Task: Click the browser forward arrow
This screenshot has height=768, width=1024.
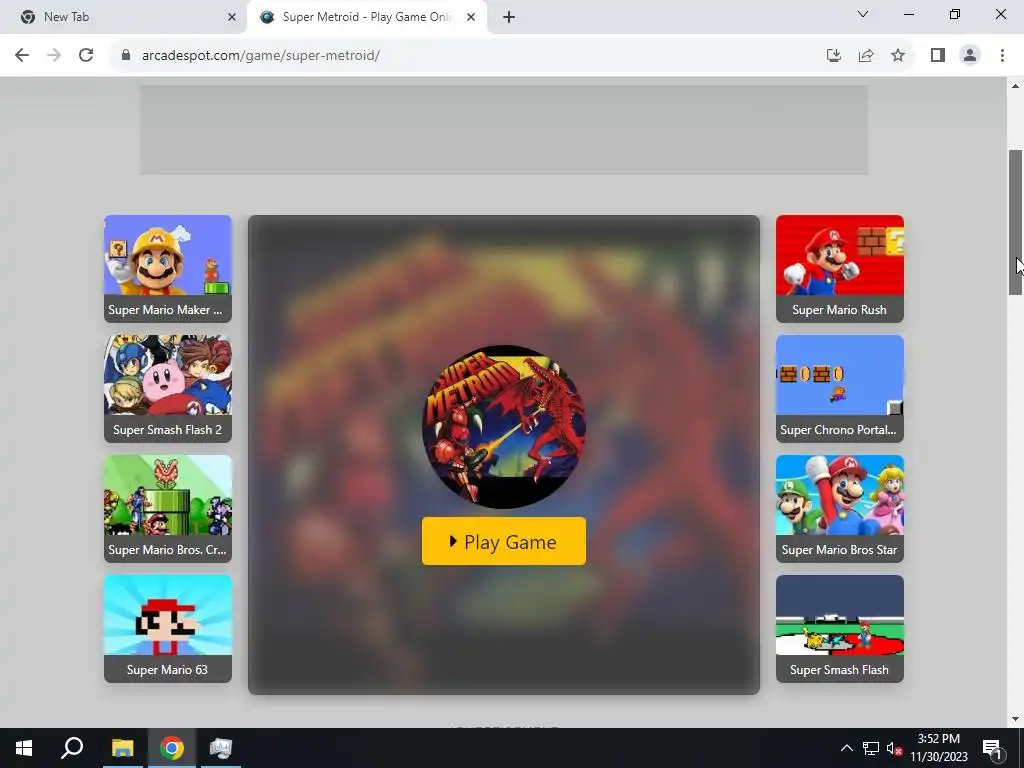Action: 54,56
